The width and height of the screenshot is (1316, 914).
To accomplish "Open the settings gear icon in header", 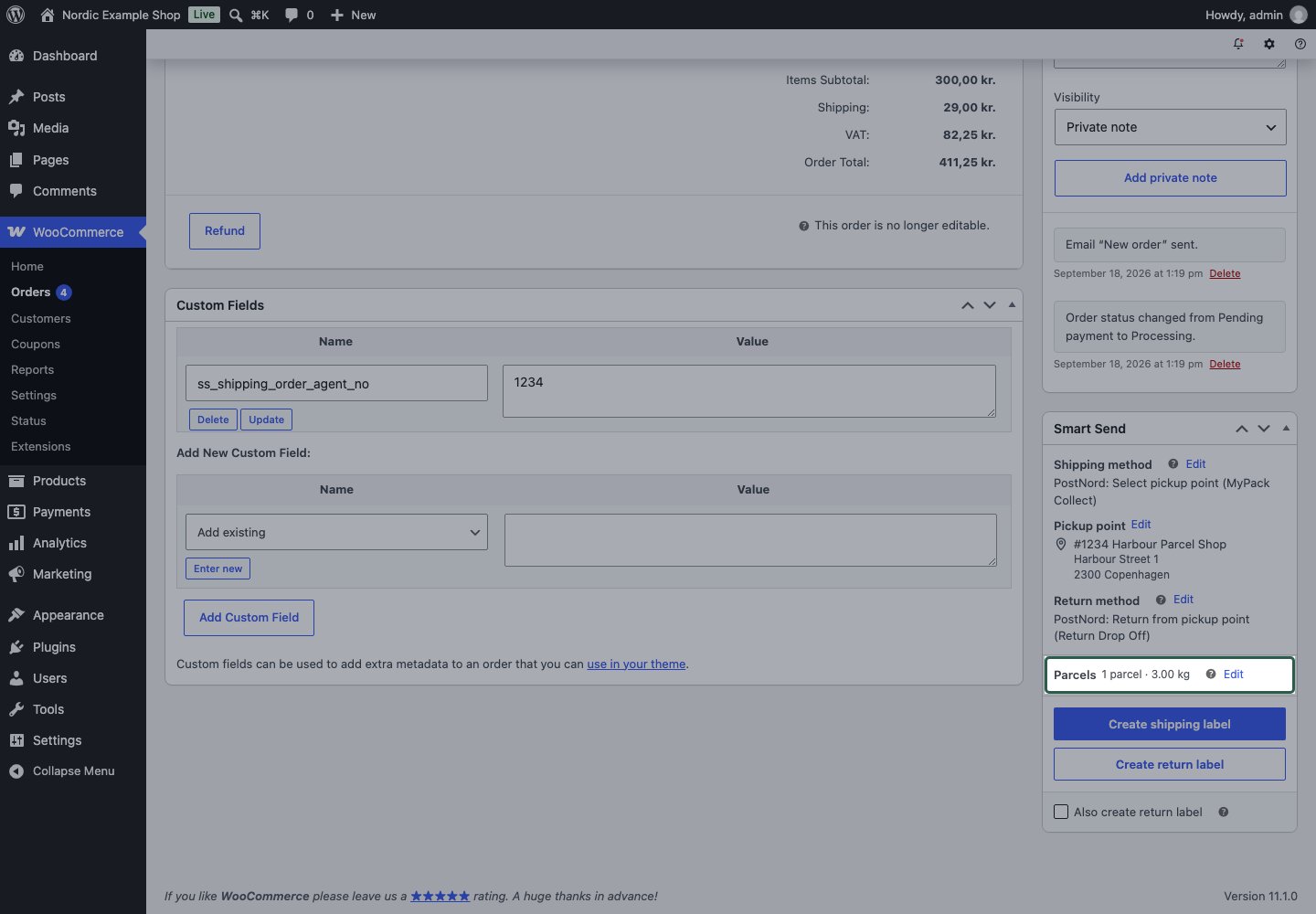I will point(1269,44).
